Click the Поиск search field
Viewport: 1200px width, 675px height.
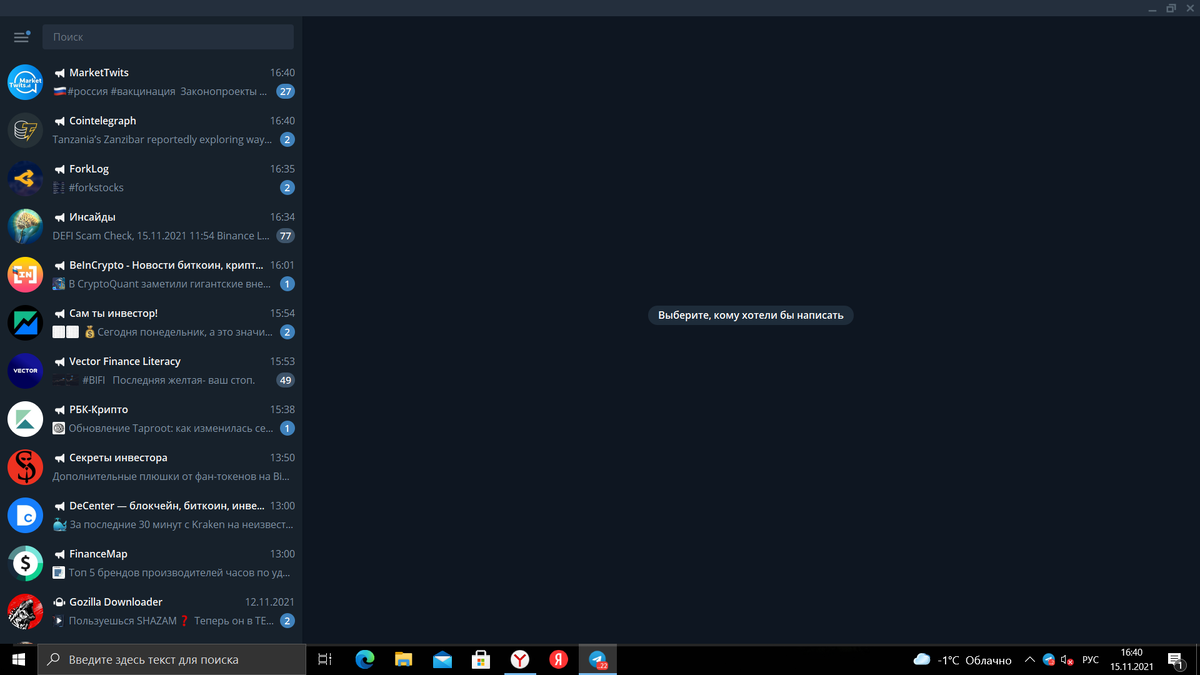[168, 37]
